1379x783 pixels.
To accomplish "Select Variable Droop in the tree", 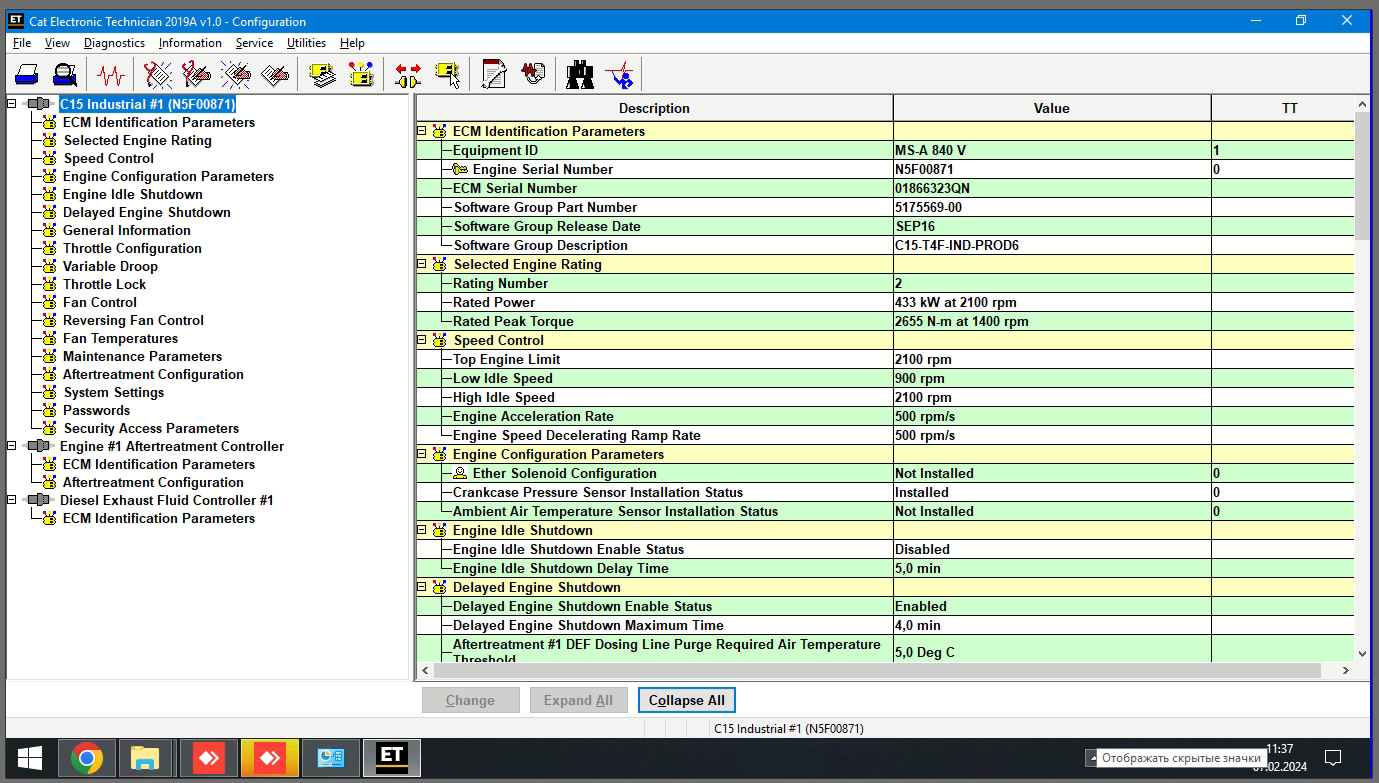I will (110, 266).
